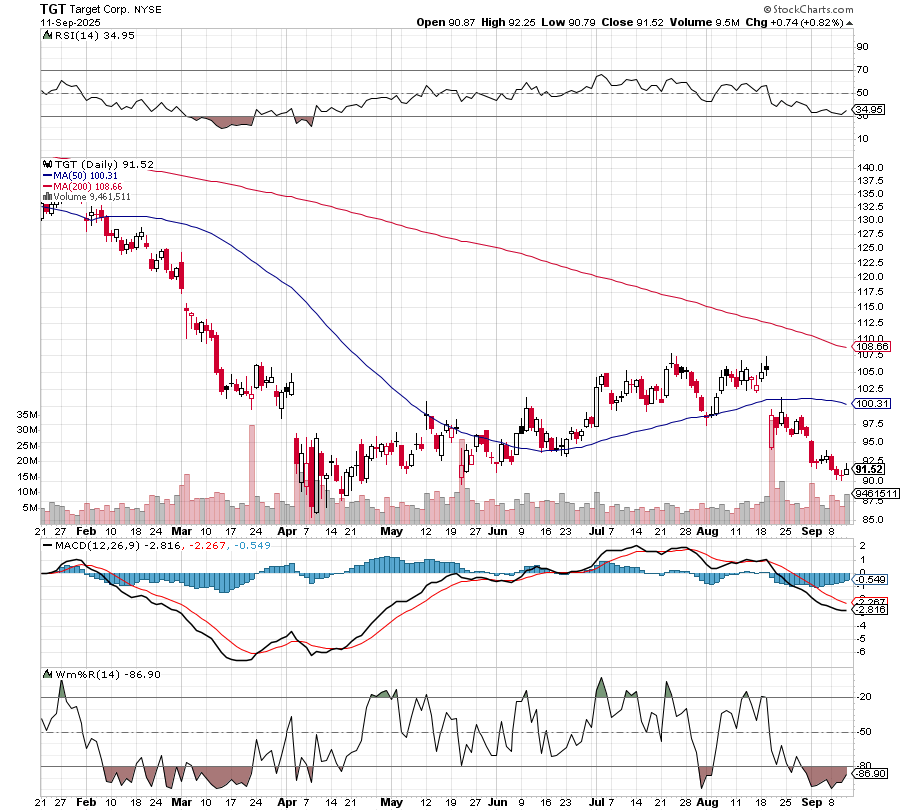This screenshot has height=811, width=900.
Task: Click the red -2.267 signal value in MACD legend
Action: point(205,545)
